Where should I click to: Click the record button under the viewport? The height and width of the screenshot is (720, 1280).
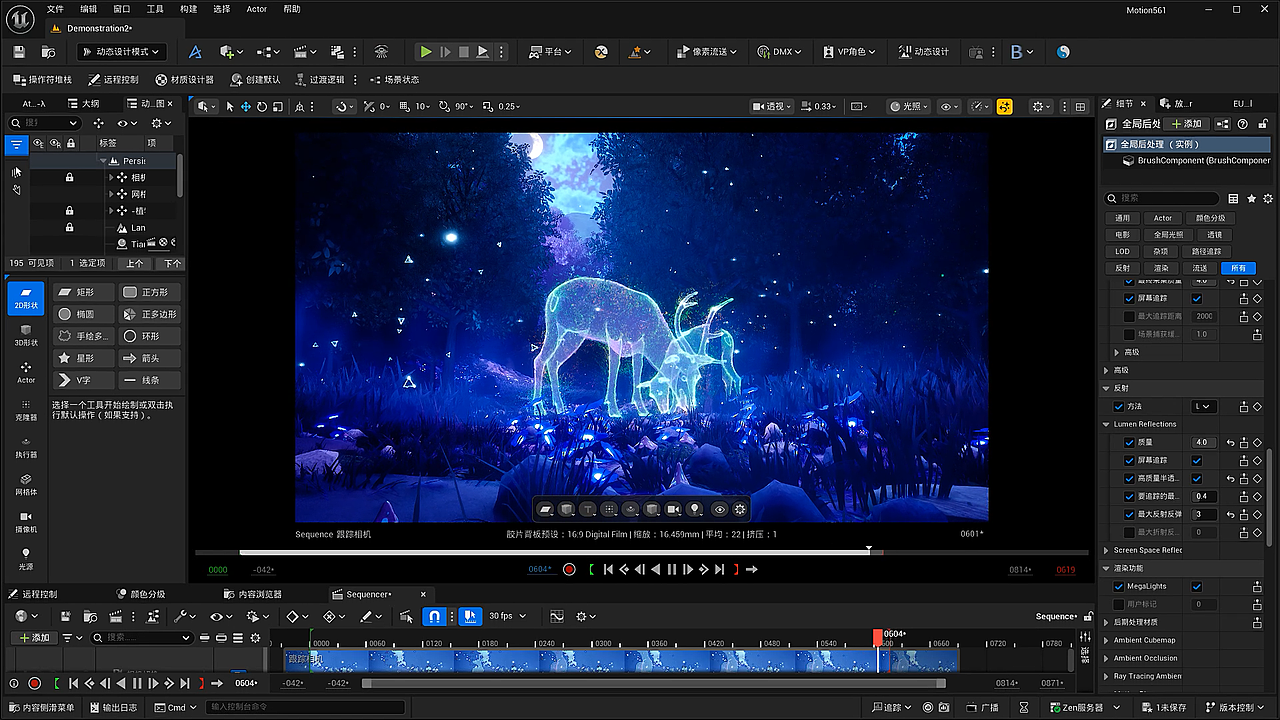click(x=569, y=569)
